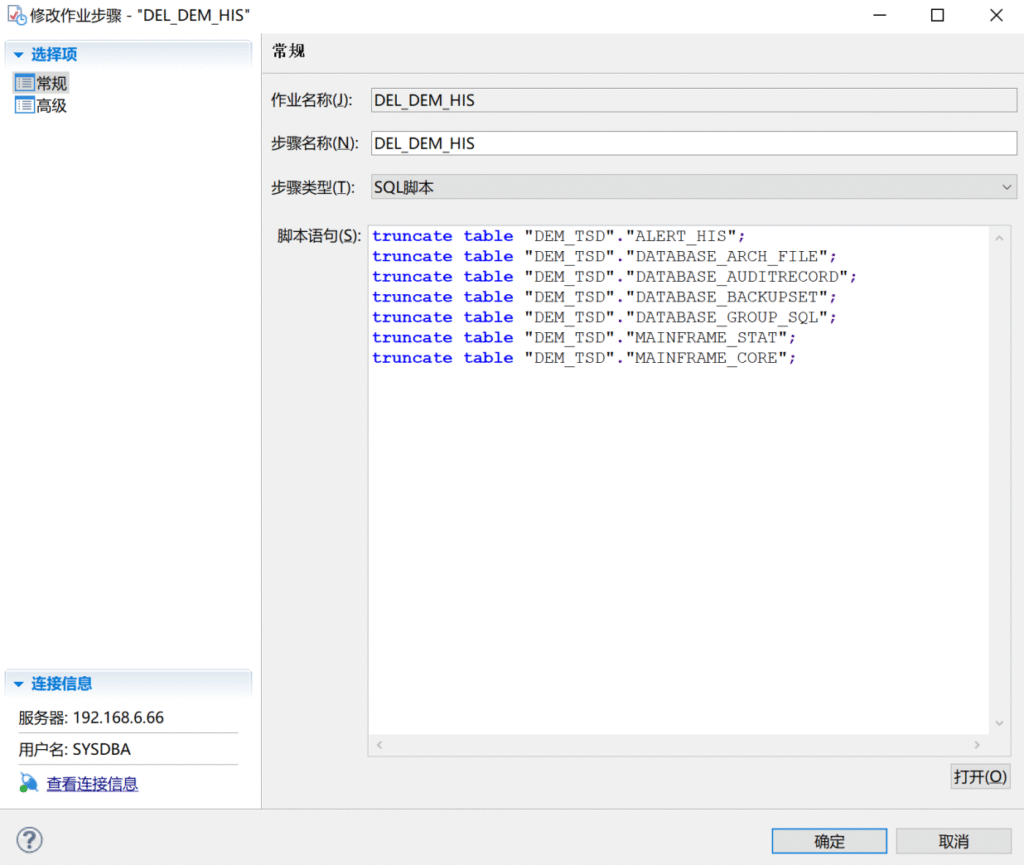This screenshot has width=1024, height=865.
Task: Click the horizontal scrollbar's left arrow
Action: click(x=379, y=745)
